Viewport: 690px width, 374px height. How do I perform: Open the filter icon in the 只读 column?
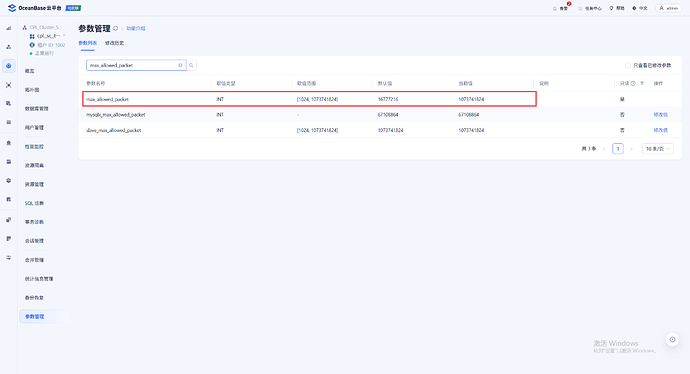pyautogui.click(x=642, y=83)
